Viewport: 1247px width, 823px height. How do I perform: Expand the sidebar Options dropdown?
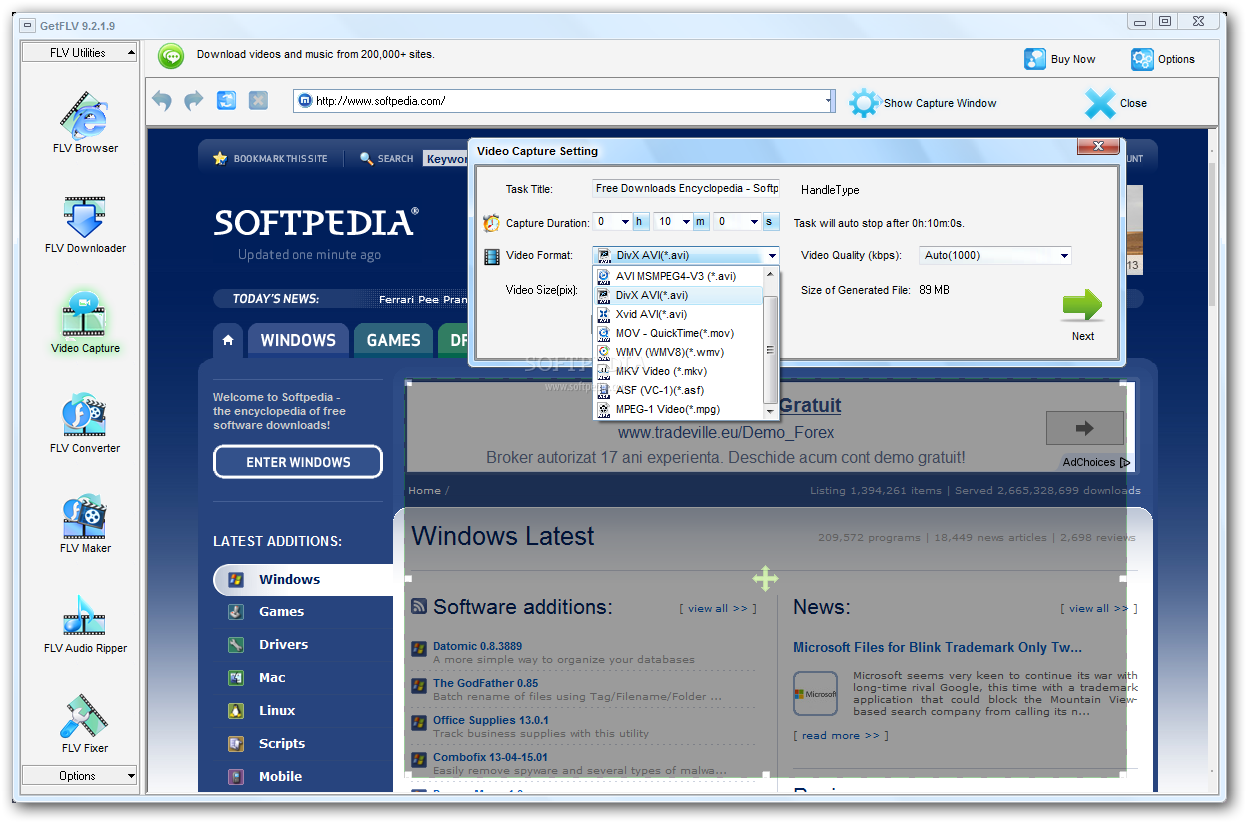(130, 776)
